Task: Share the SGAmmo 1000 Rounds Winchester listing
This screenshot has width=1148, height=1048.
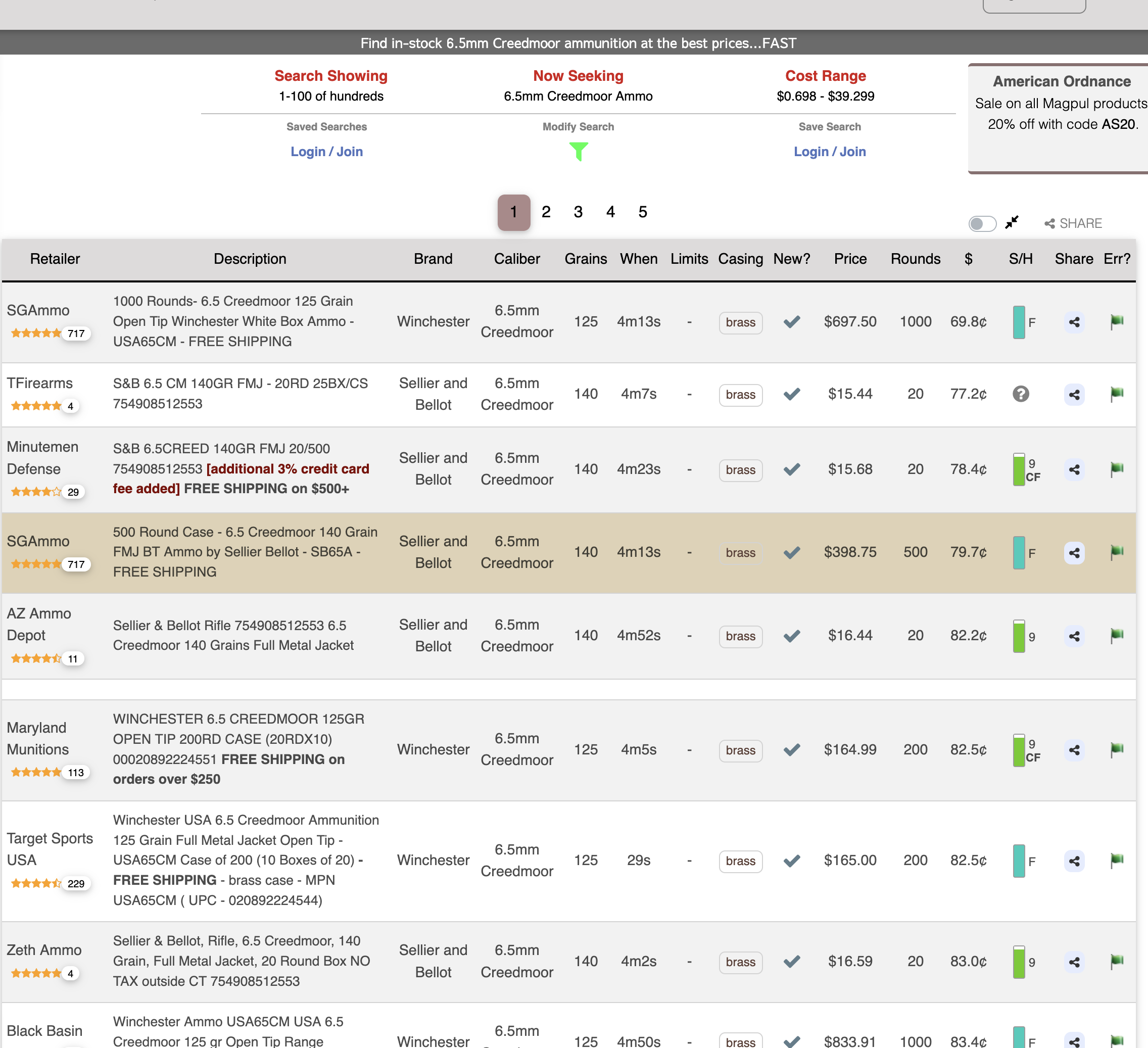Action: (1074, 322)
